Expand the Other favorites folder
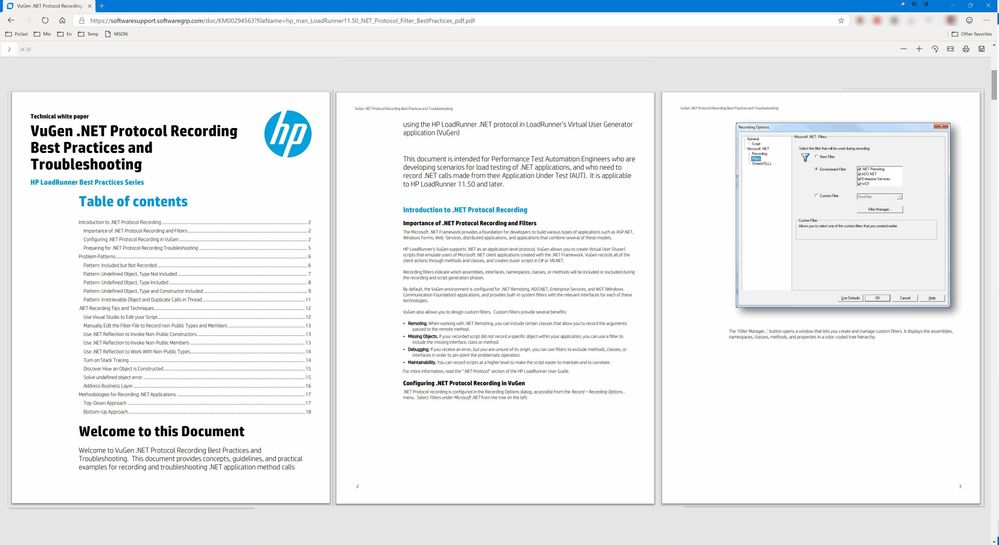This screenshot has width=999, height=545. [x=971, y=34]
